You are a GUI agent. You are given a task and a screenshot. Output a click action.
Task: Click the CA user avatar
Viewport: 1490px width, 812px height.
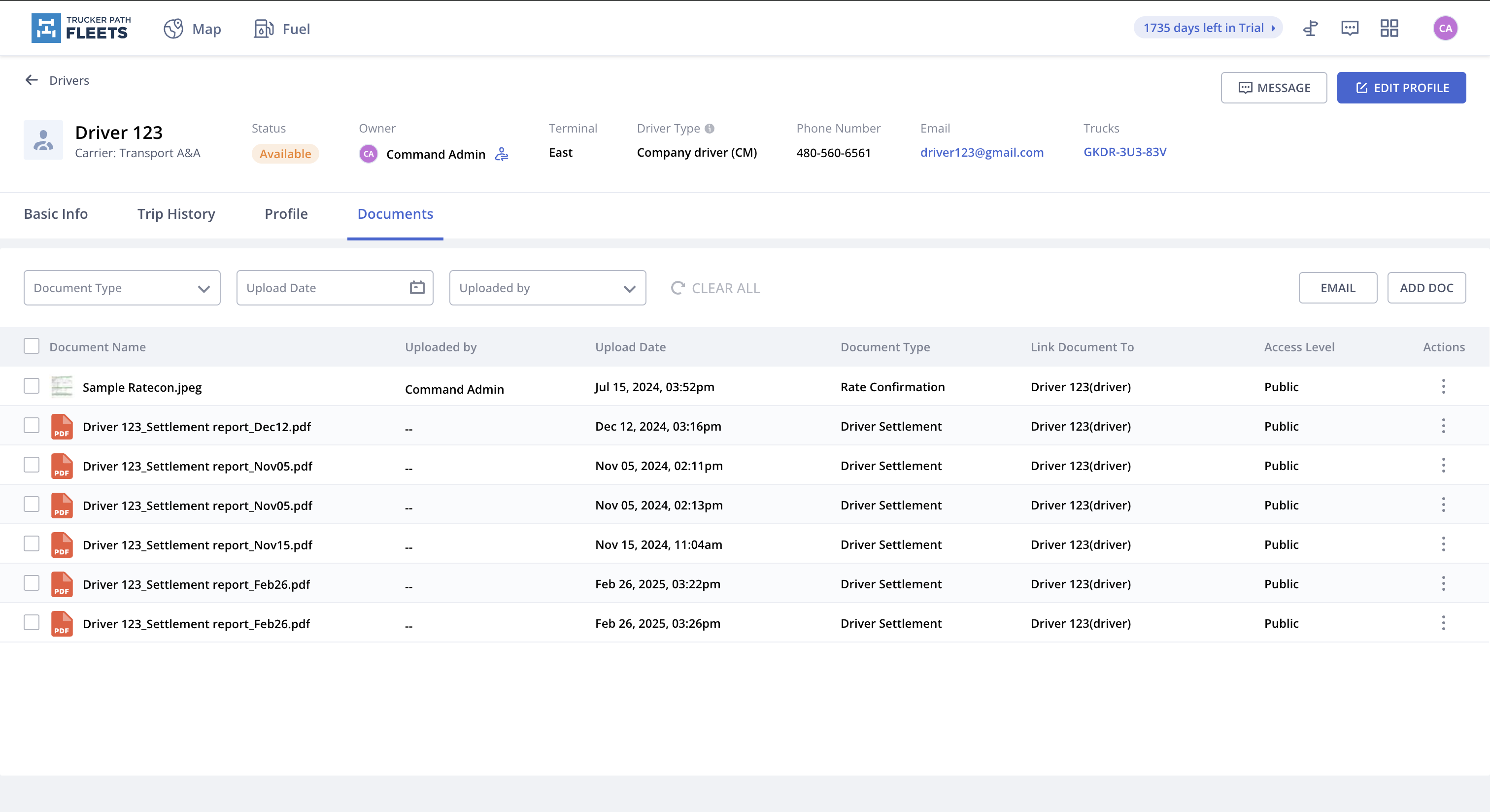point(1445,29)
